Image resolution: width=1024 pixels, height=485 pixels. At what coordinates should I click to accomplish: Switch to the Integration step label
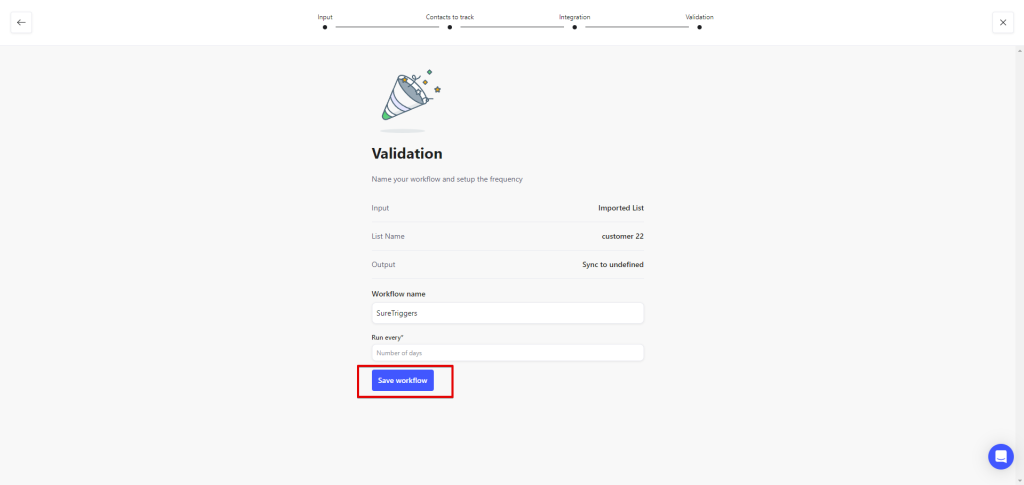tap(574, 17)
